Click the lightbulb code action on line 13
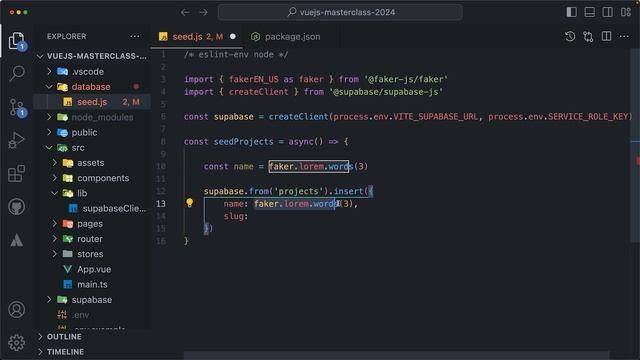 [189, 202]
